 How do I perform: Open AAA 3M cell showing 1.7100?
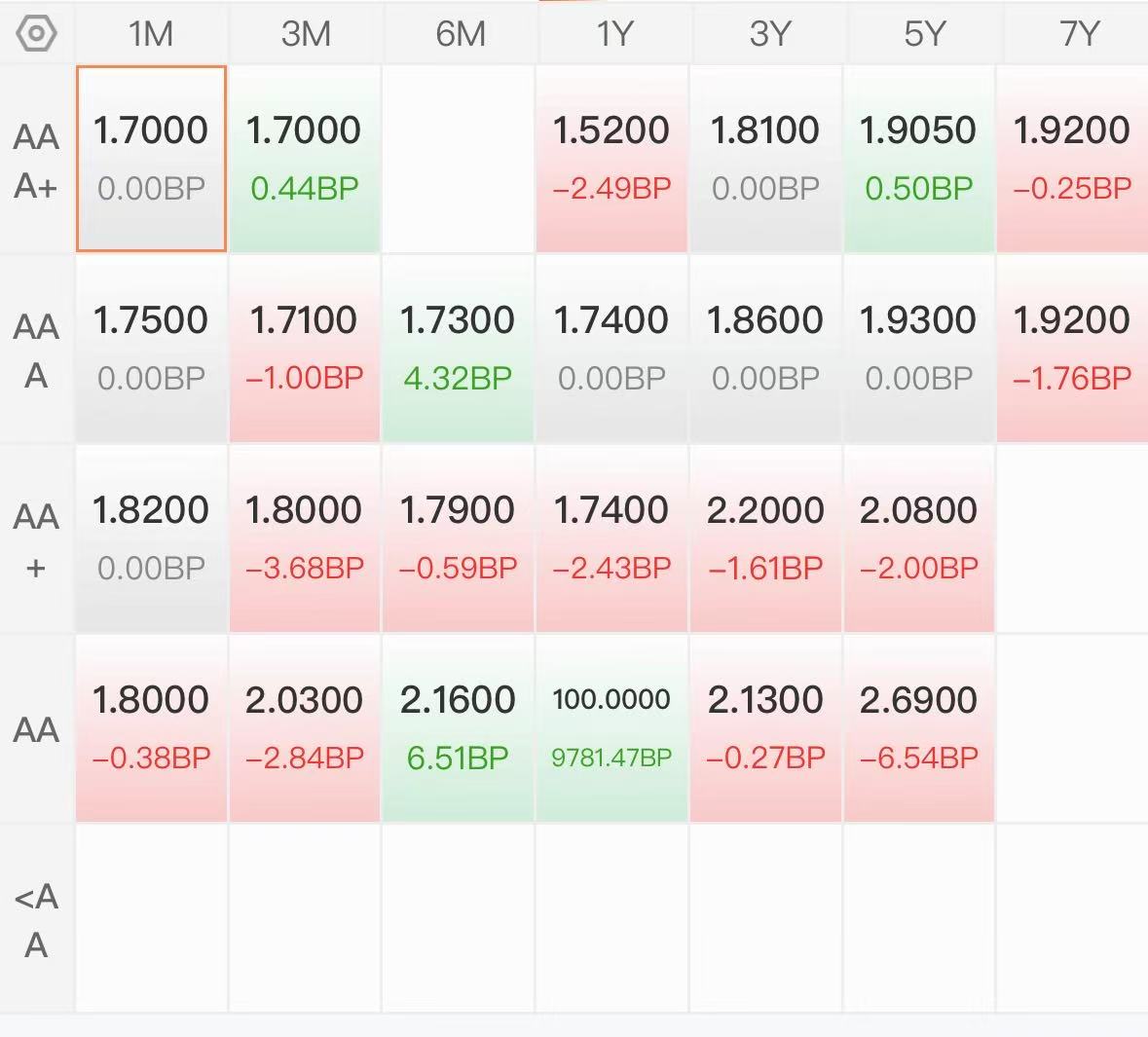(305, 349)
